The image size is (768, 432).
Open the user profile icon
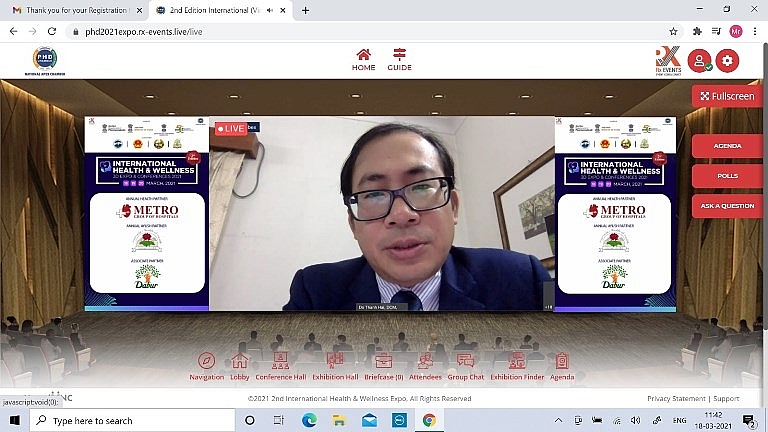[x=699, y=61]
